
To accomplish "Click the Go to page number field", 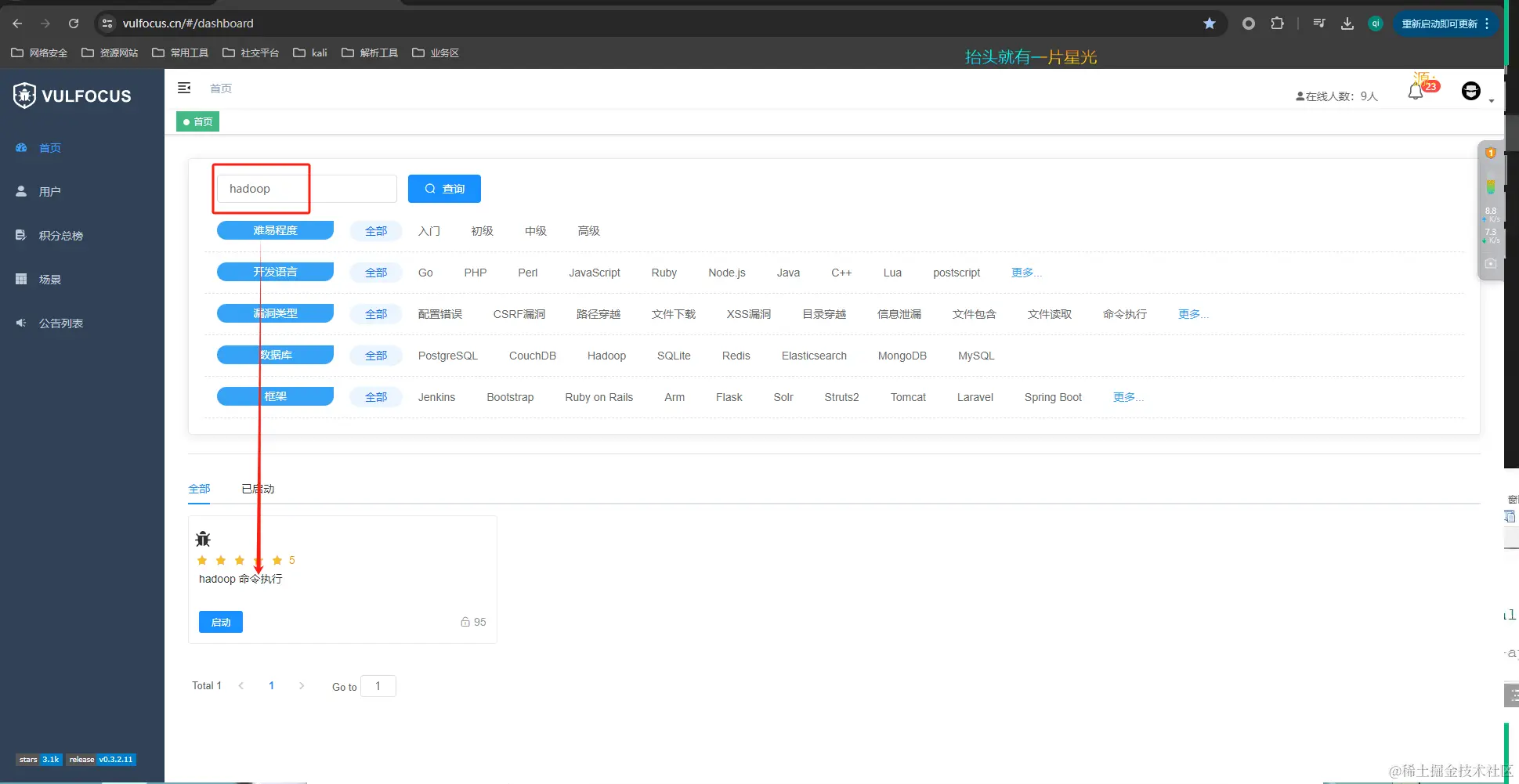I will [x=378, y=686].
